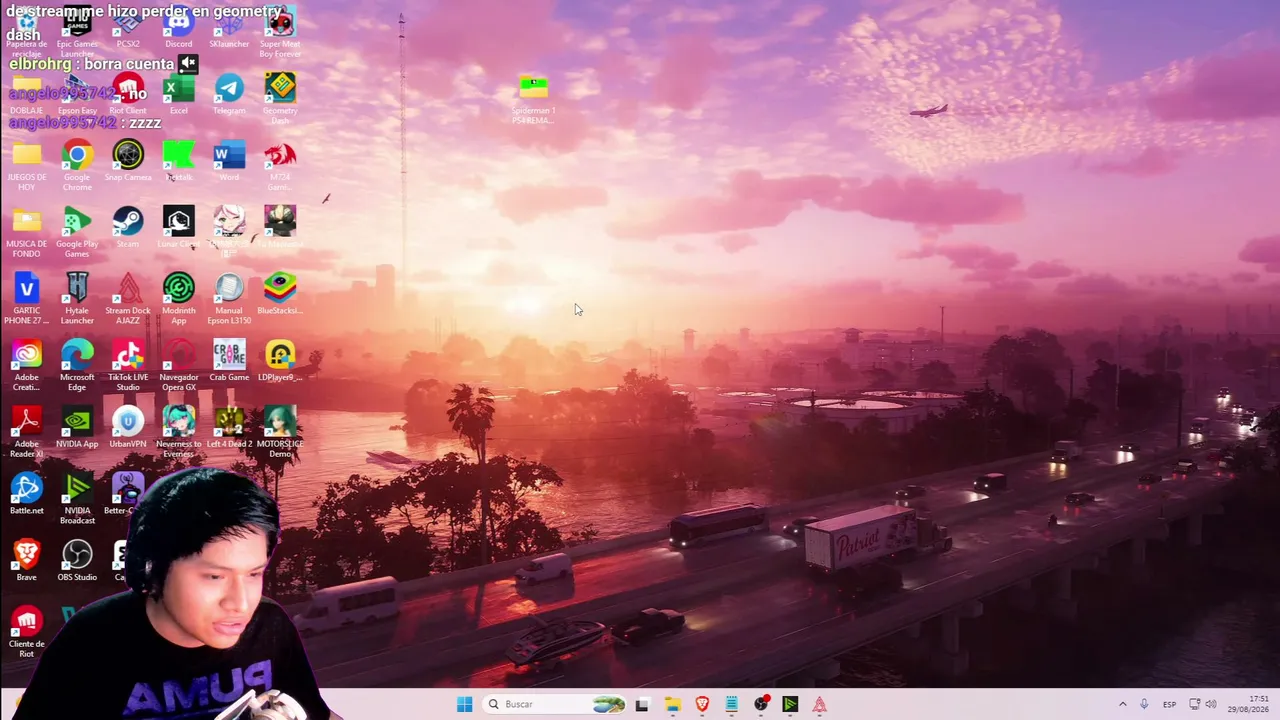Screen dimensions: 1280x720
Task: Open the Windows Start menu
Action: click(464, 704)
